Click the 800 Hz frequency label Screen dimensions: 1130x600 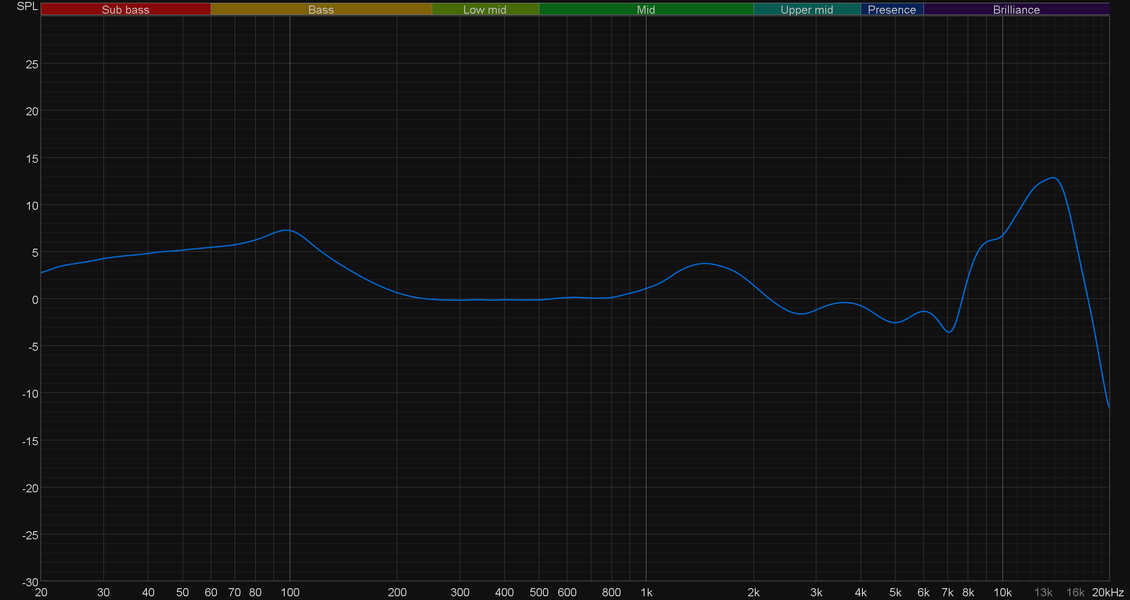(x=612, y=592)
